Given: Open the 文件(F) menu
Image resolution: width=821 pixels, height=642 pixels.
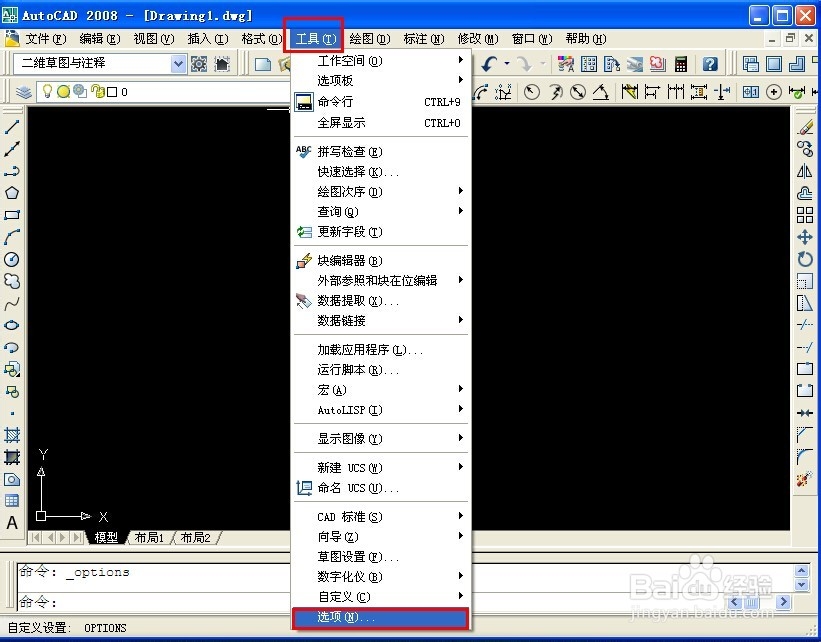Looking at the screenshot, I should 46,39.
